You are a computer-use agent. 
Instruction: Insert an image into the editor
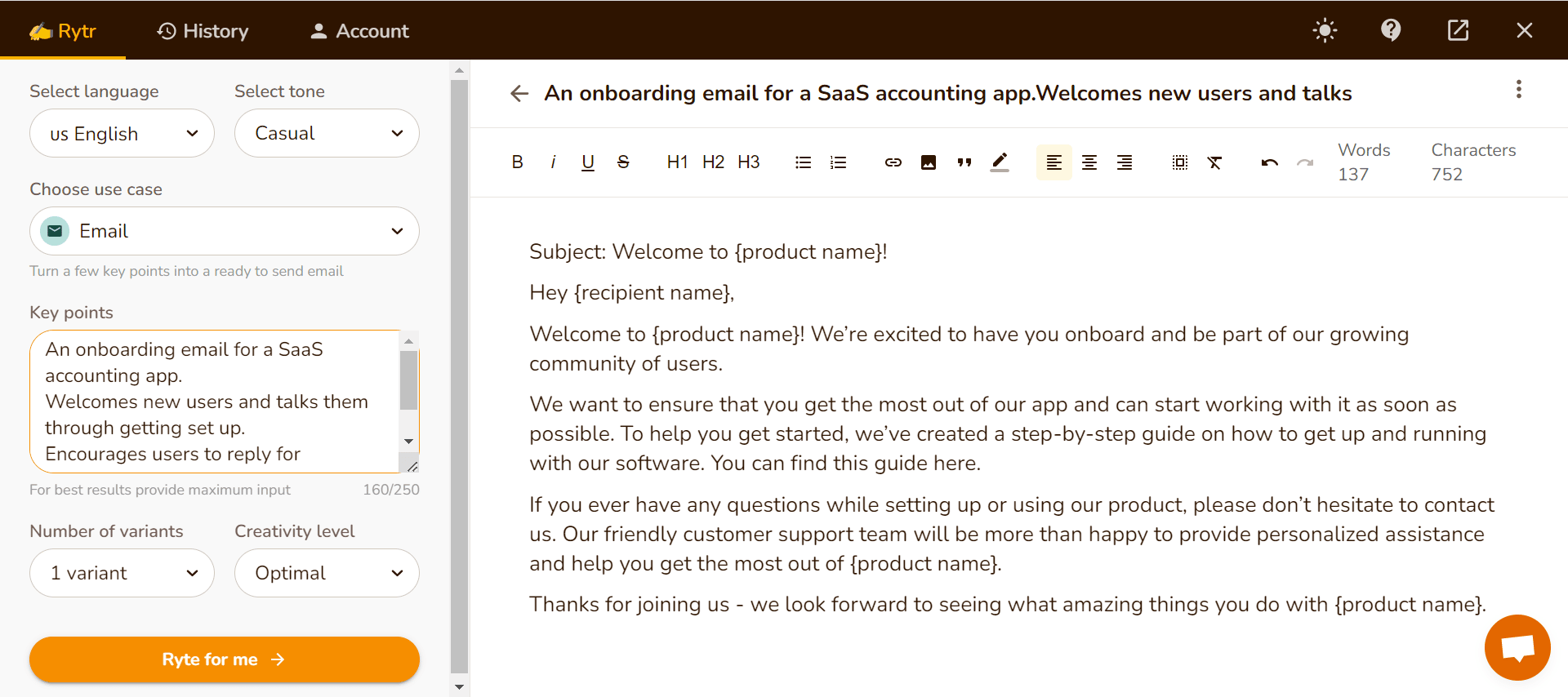pyautogui.click(x=929, y=162)
